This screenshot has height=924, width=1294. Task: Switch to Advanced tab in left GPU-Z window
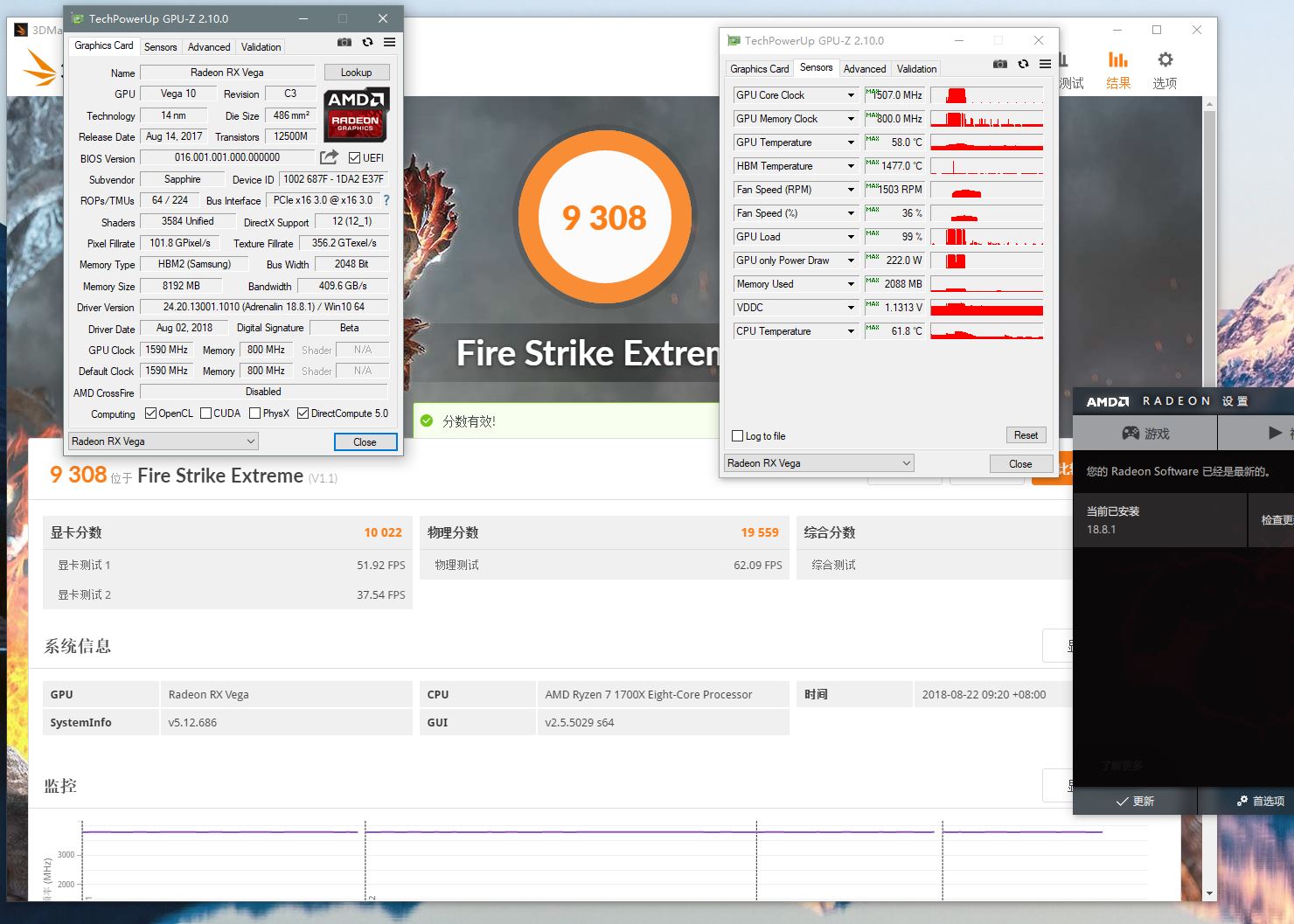[209, 47]
